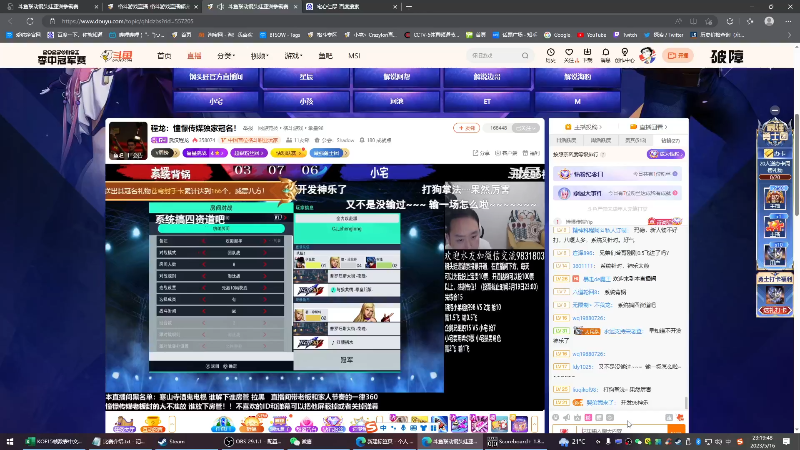This screenshot has height=450, width=800.
Task: Open WeChat from the taskbar
Action: click(301, 442)
